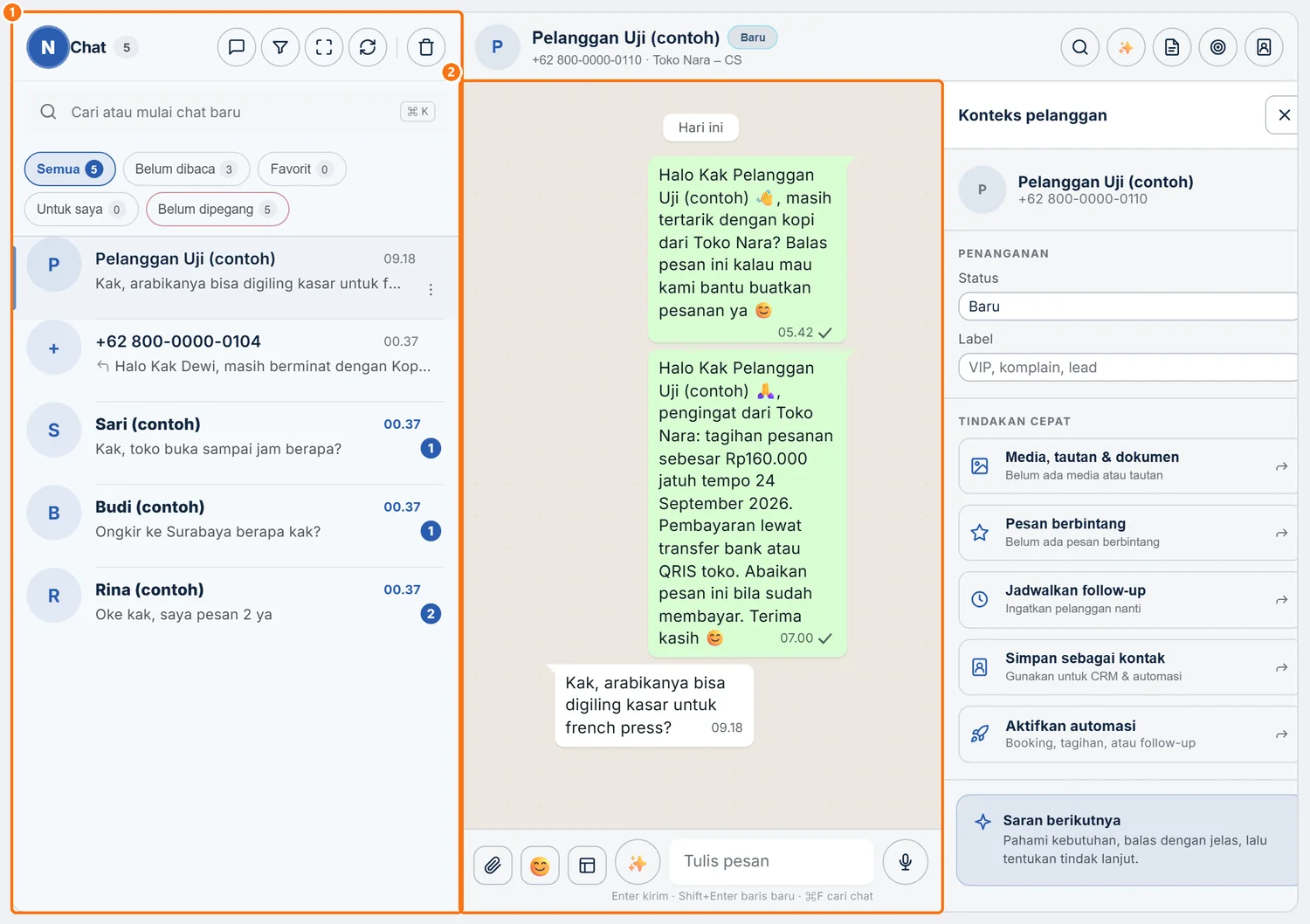Click the AI sparkle icon in conversation header
This screenshot has width=1310, height=924.
click(x=1126, y=47)
